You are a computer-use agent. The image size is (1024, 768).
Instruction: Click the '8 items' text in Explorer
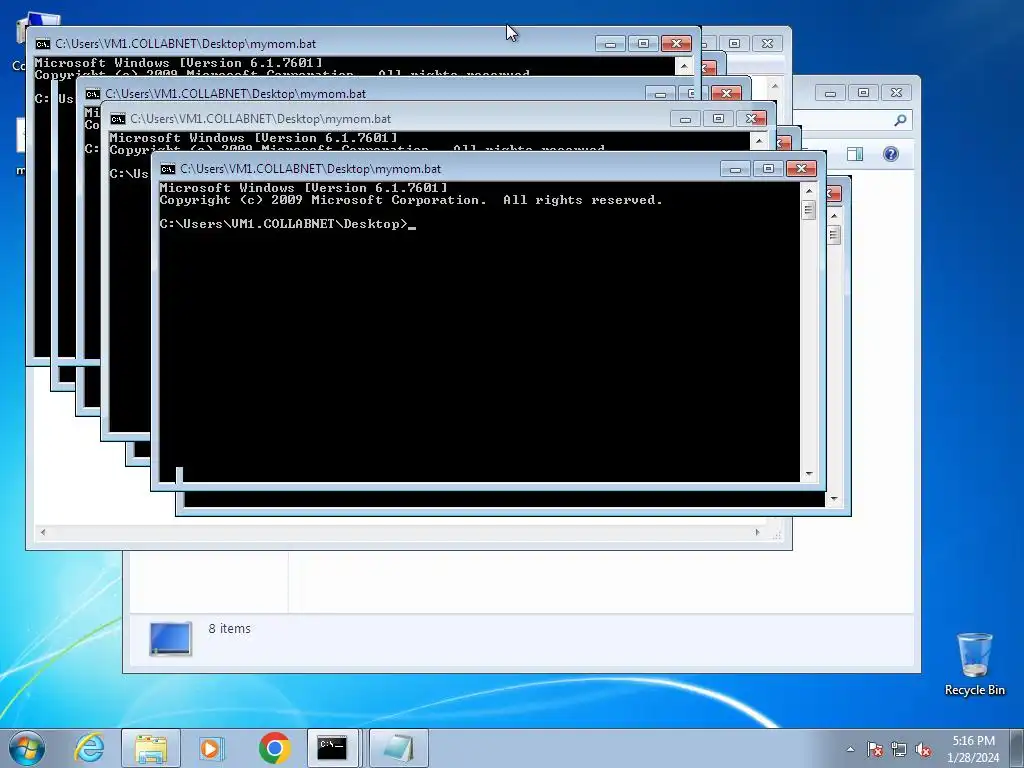click(229, 629)
